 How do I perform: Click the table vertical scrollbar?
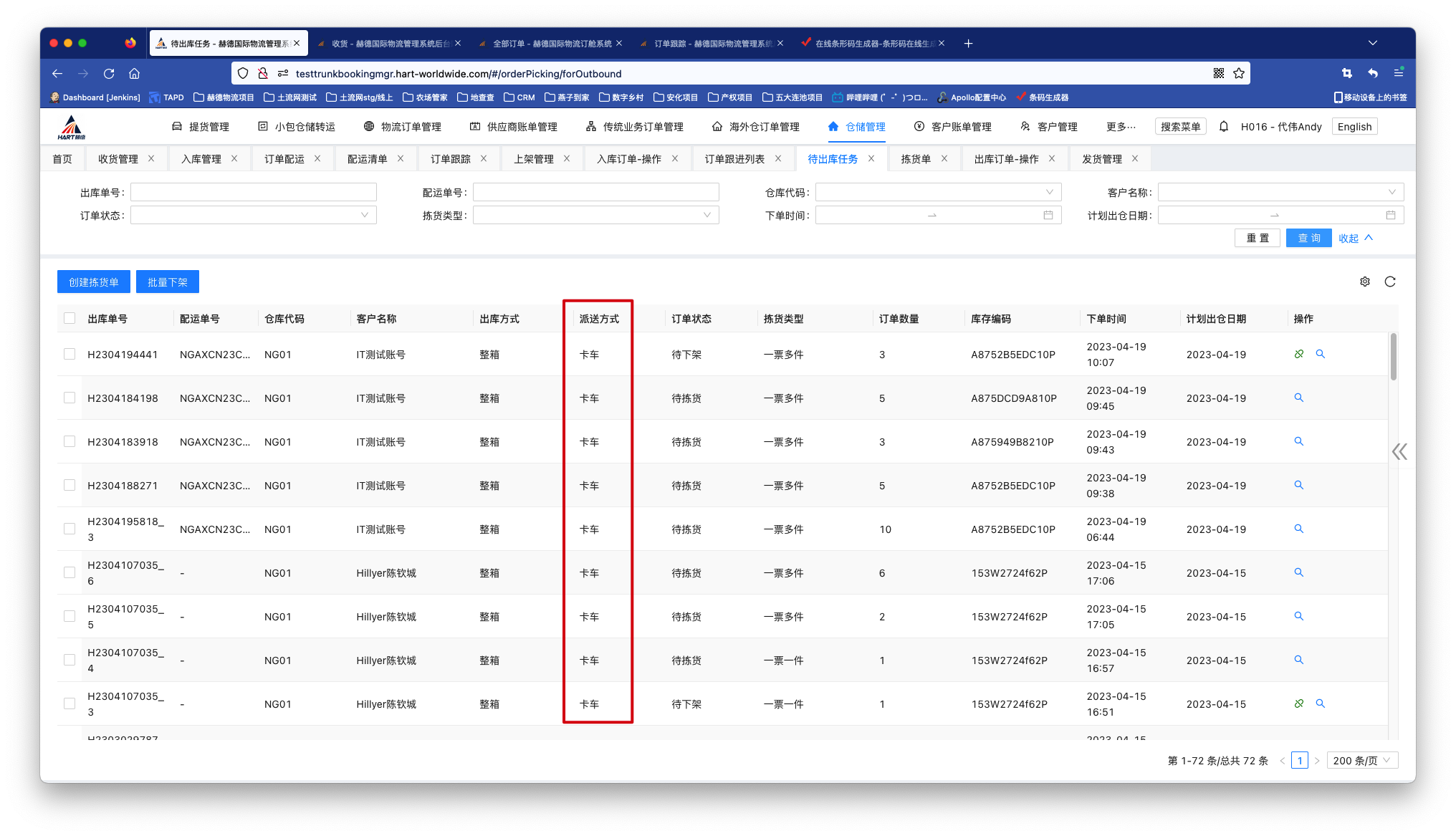(x=1393, y=358)
